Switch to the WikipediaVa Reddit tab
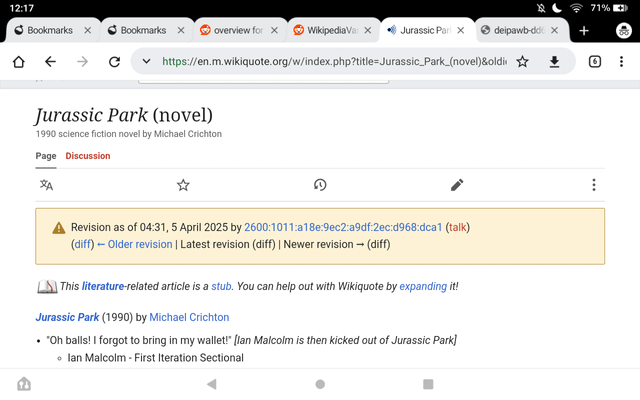Screen dimensions: 640x400 pos(326,30)
